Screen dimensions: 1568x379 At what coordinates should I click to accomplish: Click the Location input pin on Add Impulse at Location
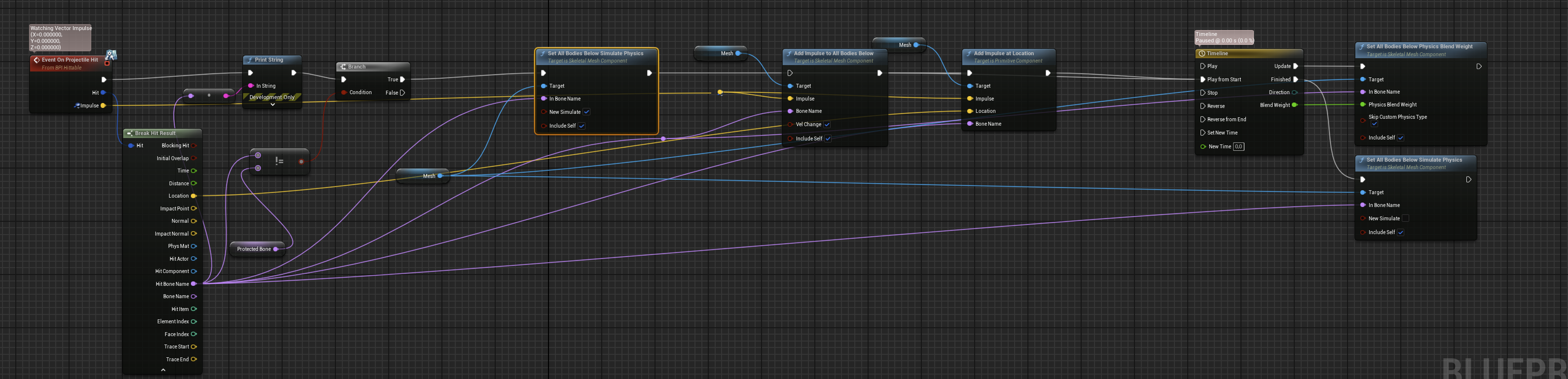[x=970, y=111]
